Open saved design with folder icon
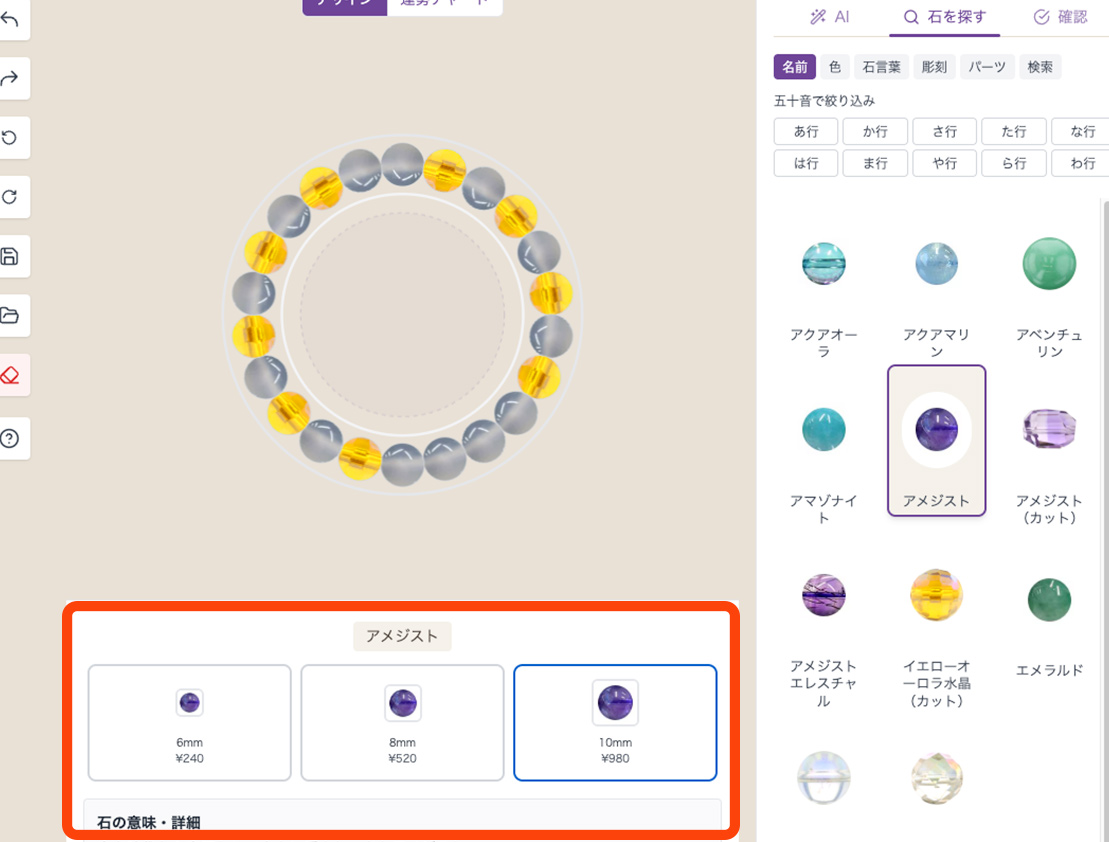 click(x=10, y=316)
